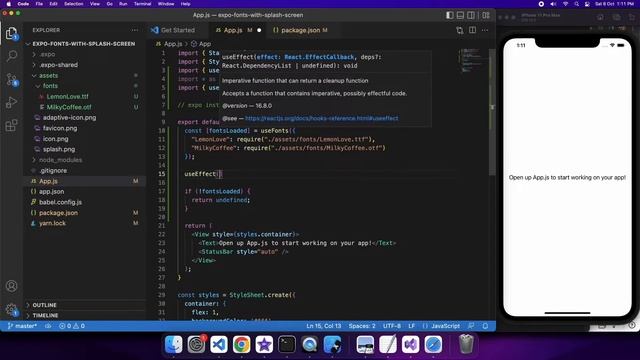The image size is (640, 360).
Task: Open the Manage gear icon
Action: (11, 309)
